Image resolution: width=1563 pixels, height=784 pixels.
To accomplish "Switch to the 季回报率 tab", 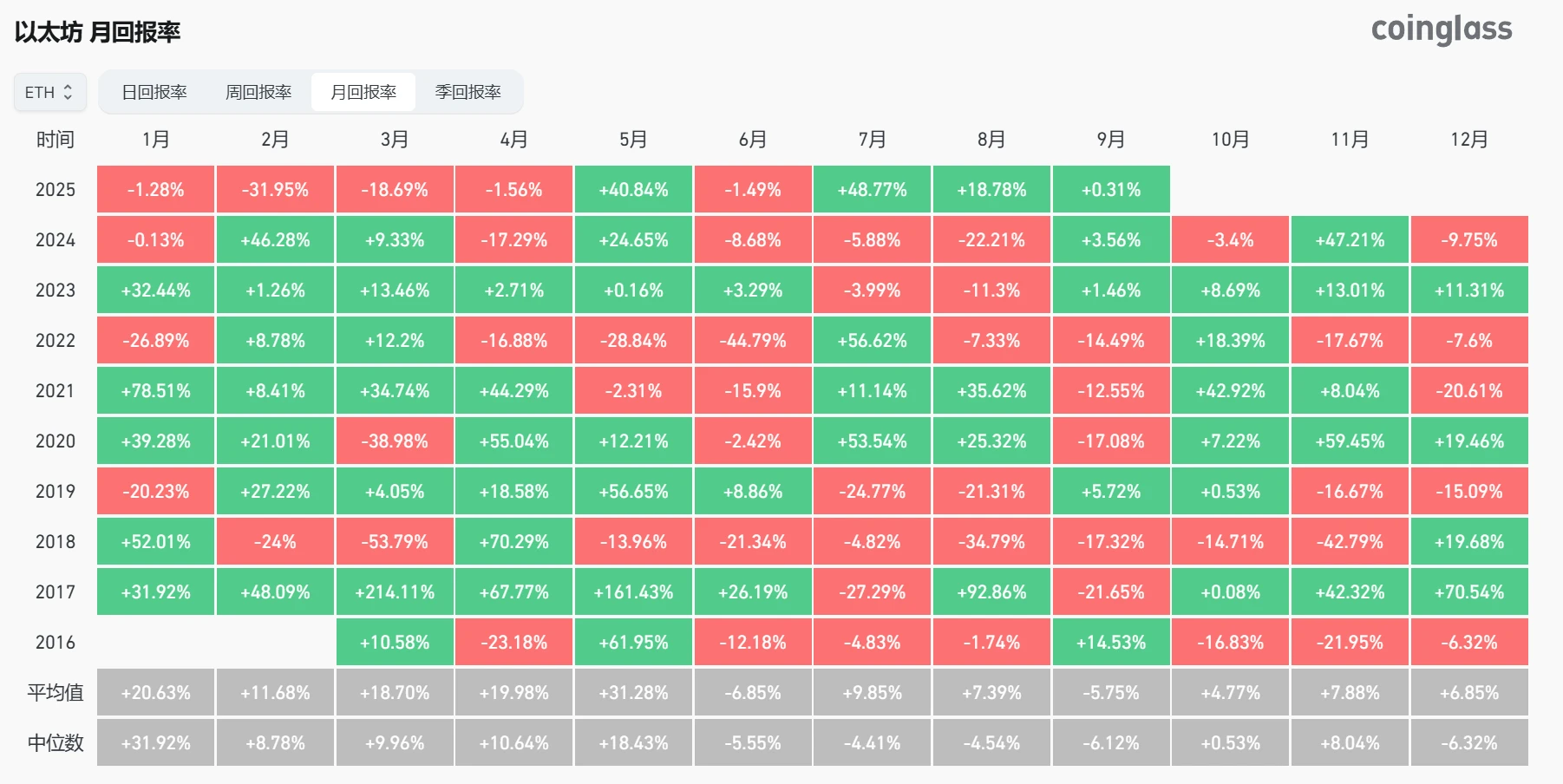I will [468, 92].
